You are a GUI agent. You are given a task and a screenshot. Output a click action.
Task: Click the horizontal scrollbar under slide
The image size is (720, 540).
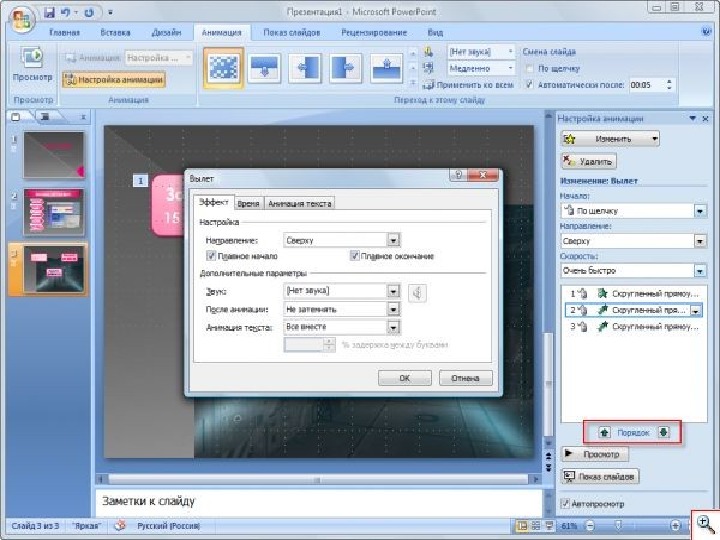click(318, 479)
